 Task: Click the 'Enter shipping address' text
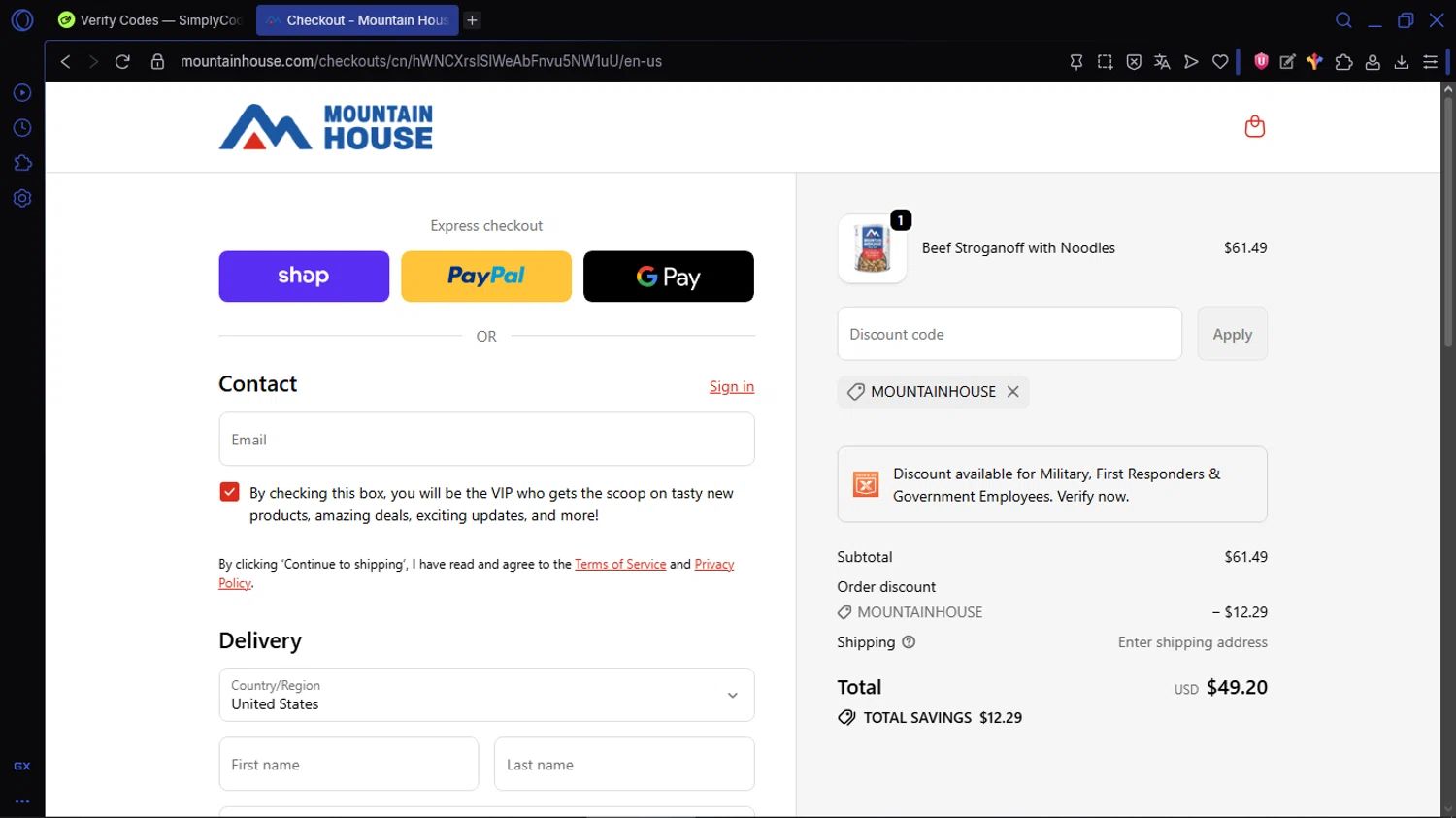point(1193,642)
